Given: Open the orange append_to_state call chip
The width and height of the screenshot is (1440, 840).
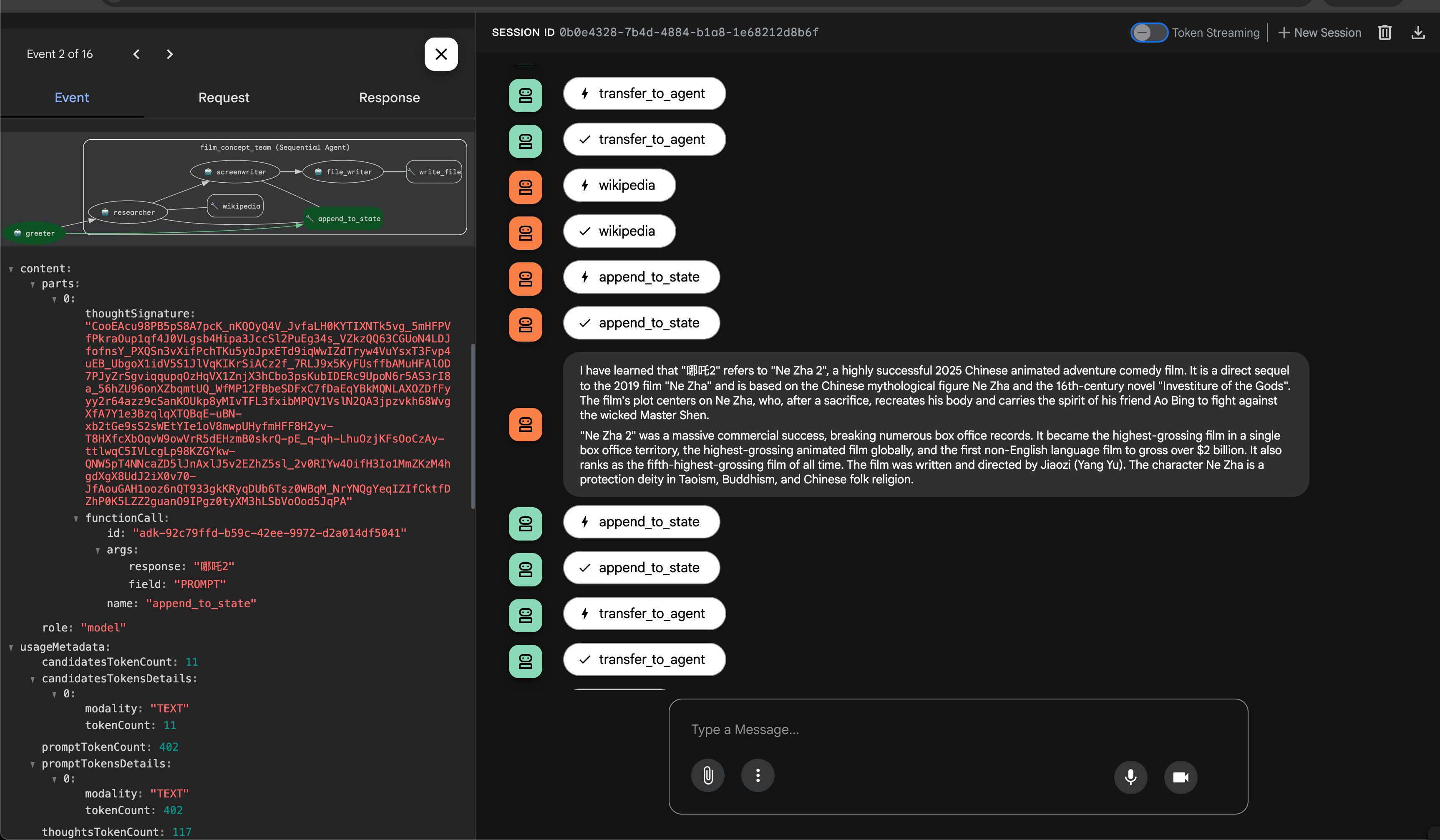Looking at the screenshot, I should pos(641,277).
